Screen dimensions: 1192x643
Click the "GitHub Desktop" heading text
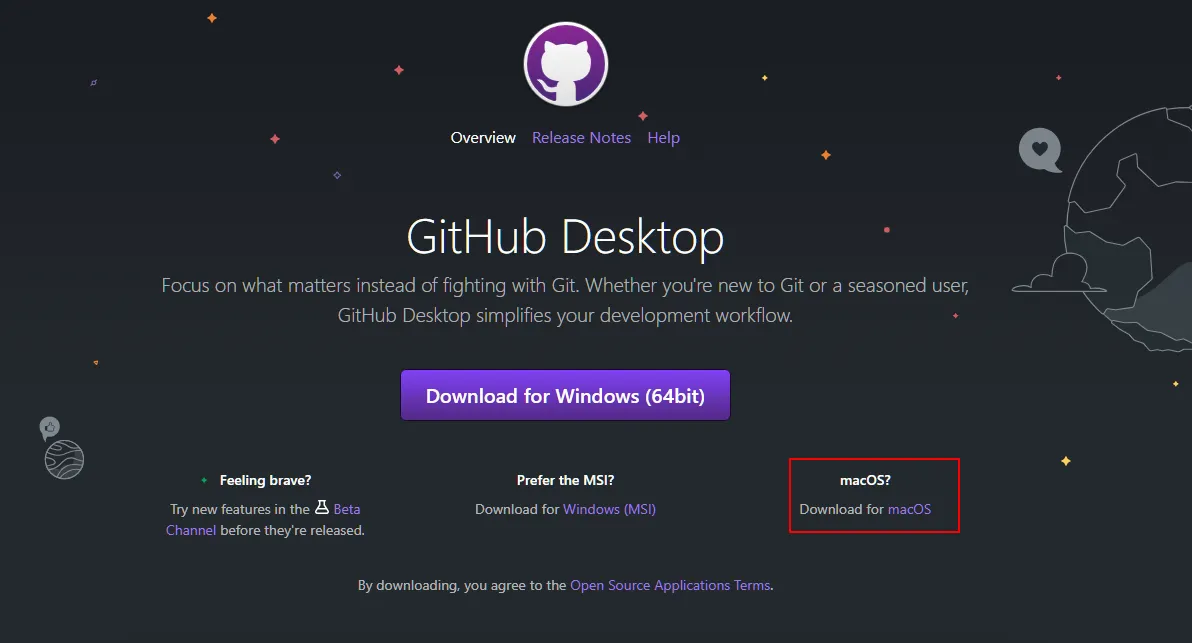point(566,237)
